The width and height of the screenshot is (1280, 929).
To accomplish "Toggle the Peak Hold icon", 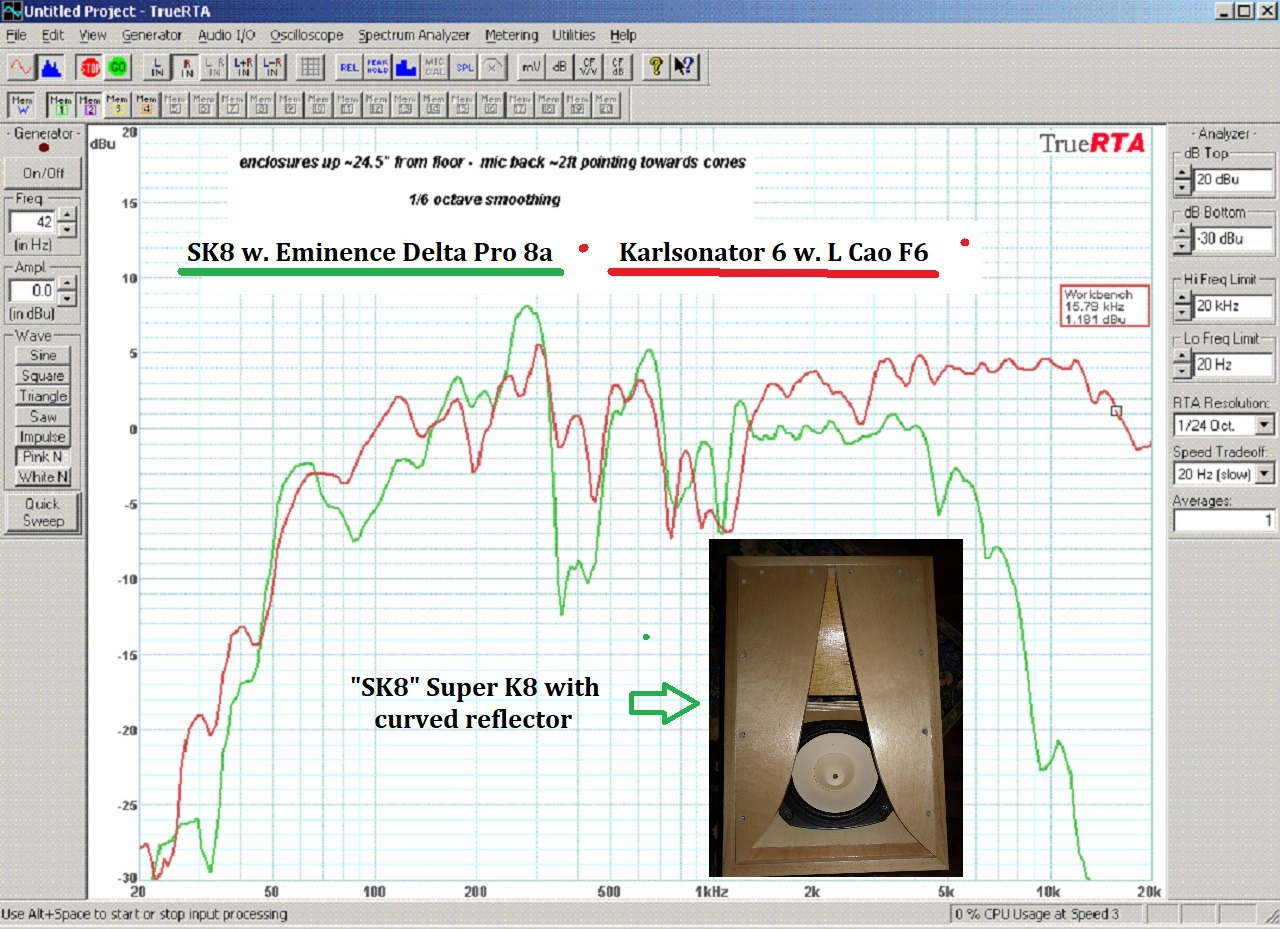I will [x=377, y=67].
